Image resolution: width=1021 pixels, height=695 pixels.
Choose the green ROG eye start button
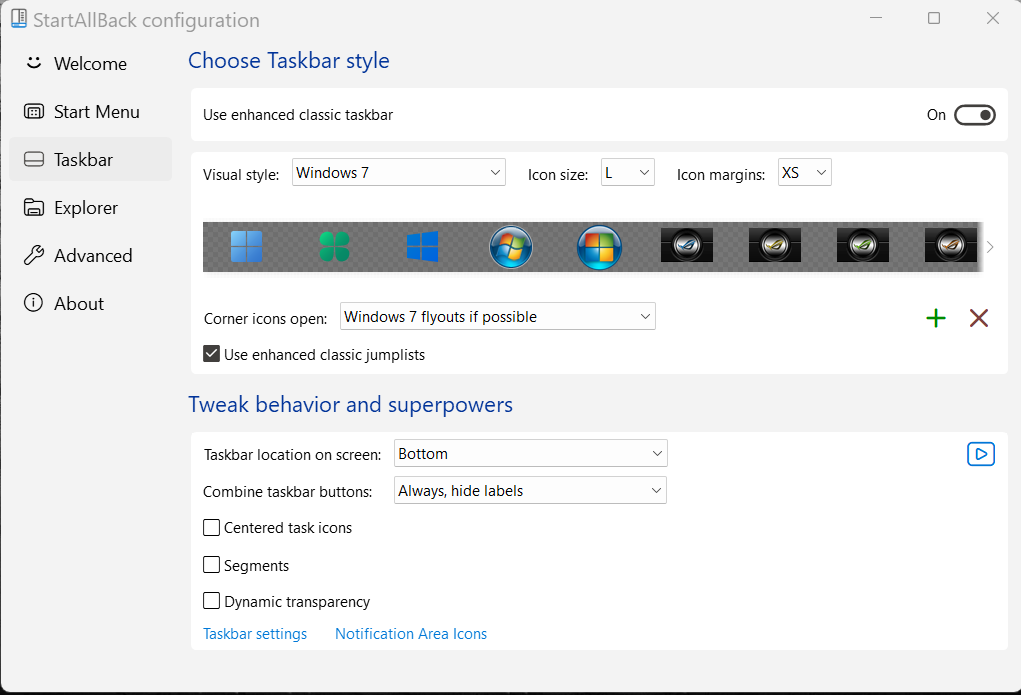(863, 246)
